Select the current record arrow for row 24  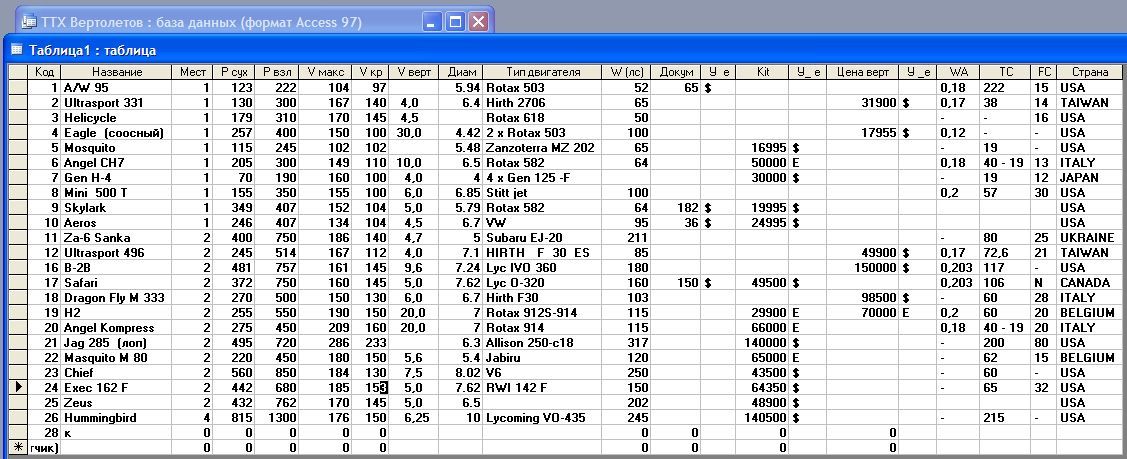[x=17, y=387]
